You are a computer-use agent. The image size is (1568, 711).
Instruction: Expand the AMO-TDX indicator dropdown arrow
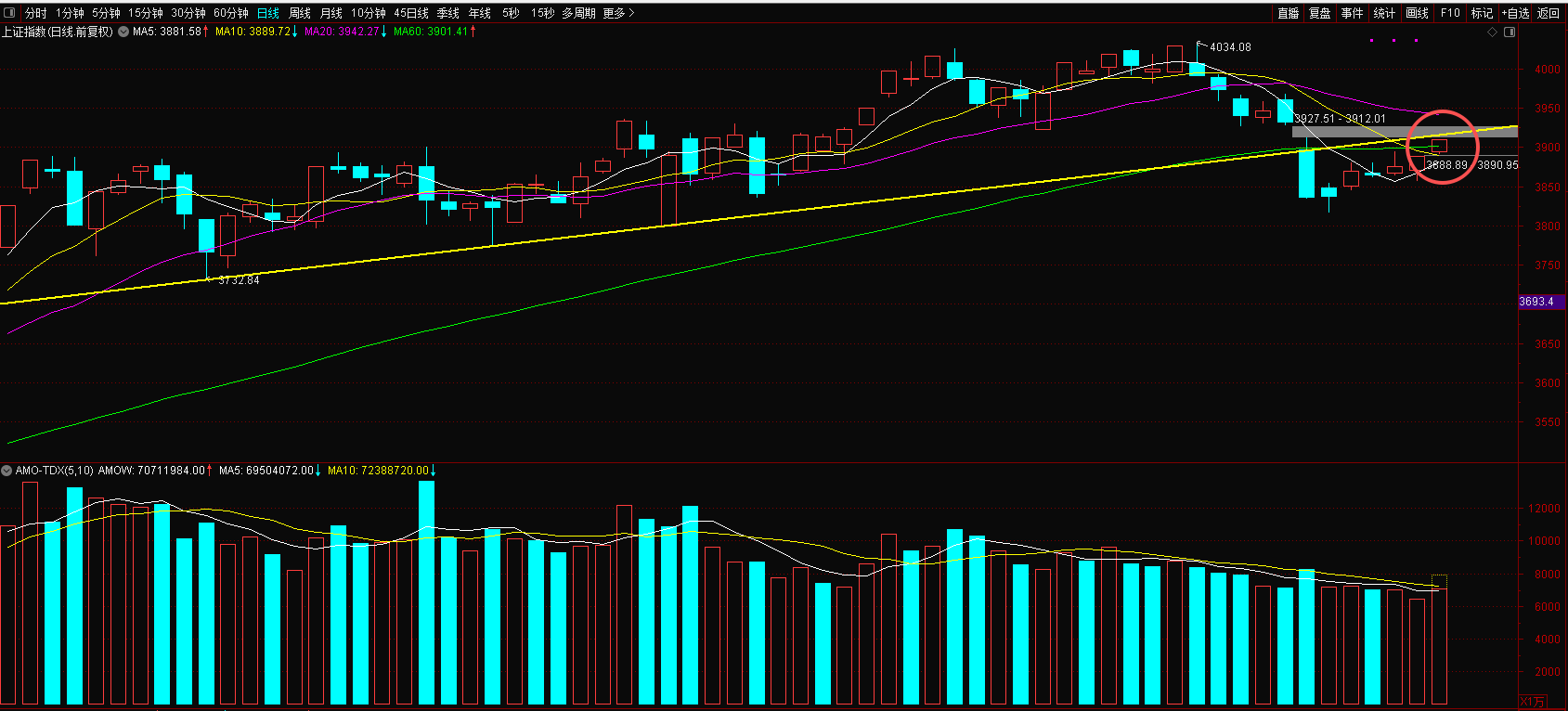click(6, 471)
